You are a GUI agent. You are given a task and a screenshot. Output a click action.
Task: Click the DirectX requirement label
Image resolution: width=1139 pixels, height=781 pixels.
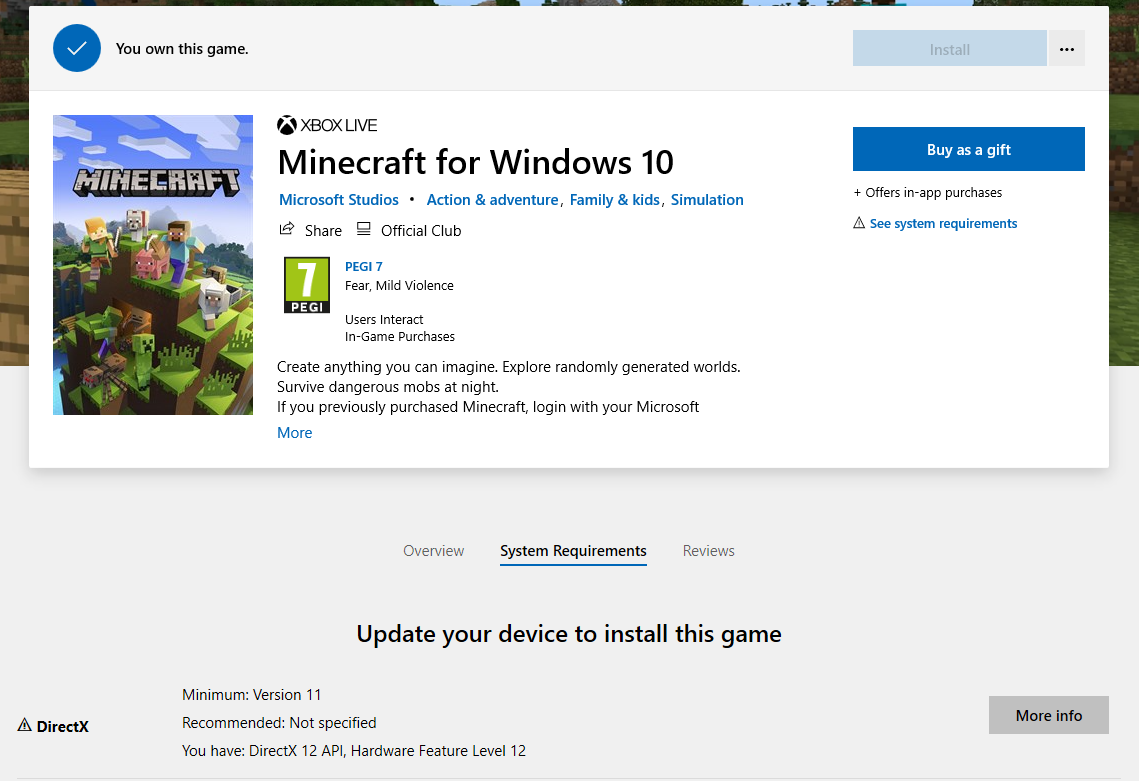(x=62, y=727)
